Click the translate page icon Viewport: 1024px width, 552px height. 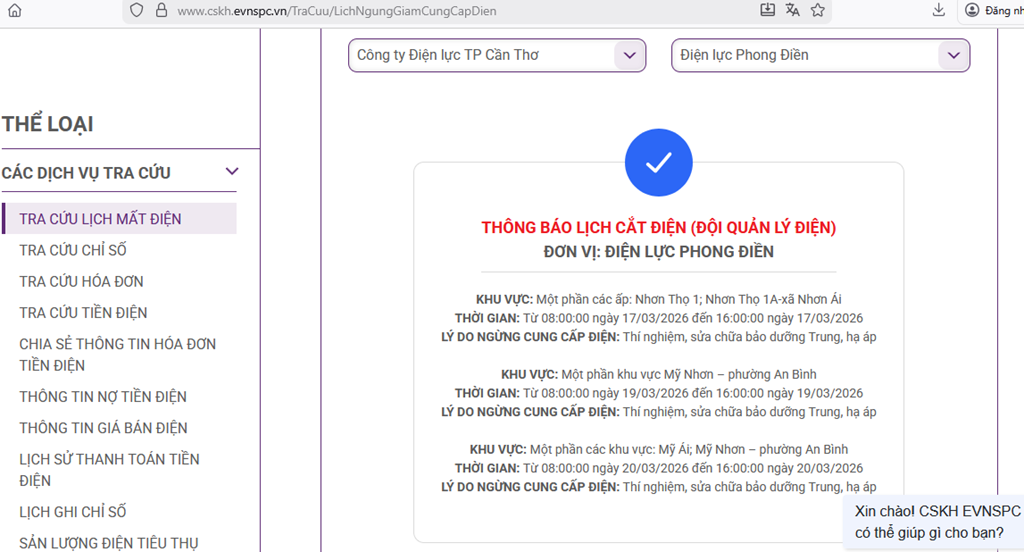793,10
